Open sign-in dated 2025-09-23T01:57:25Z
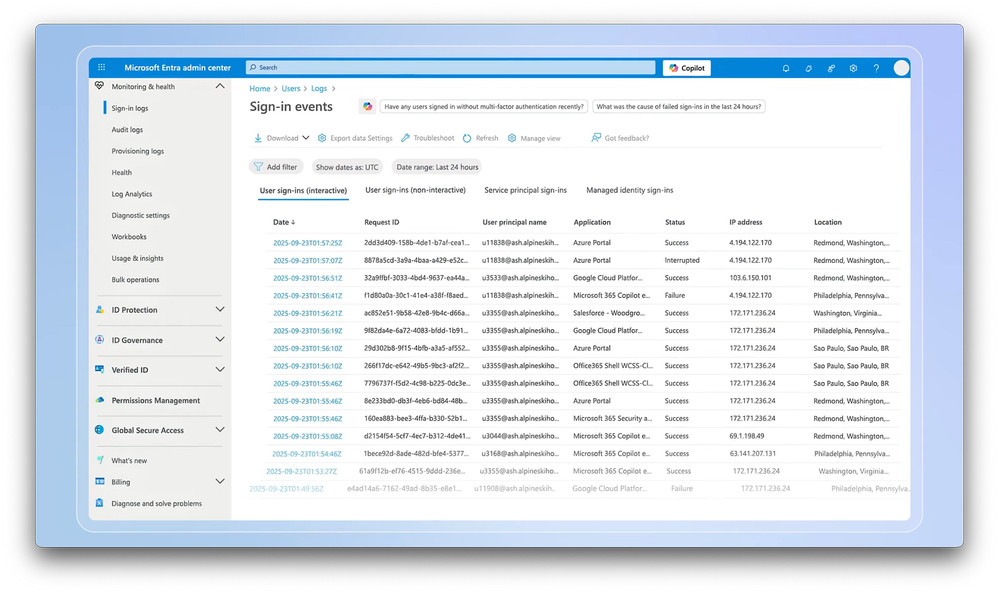Image resolution: width=999 pixels, height=594 pixels. (x=307, y=243)
